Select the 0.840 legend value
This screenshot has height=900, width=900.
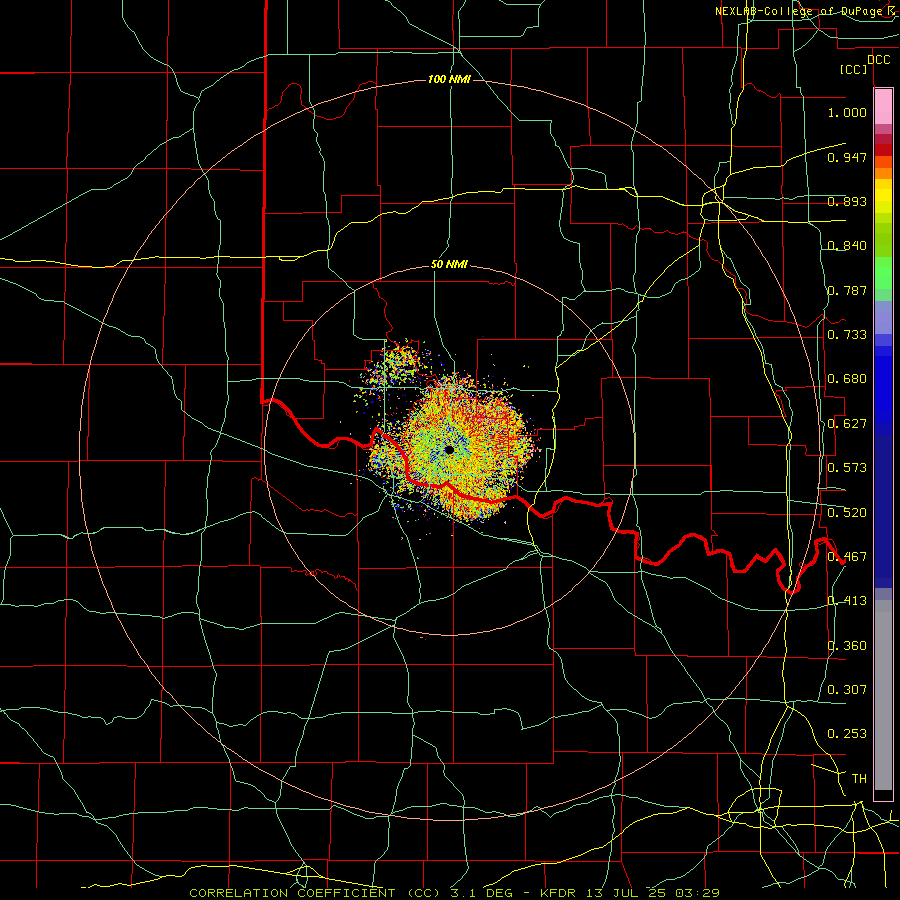coord(847,246)
